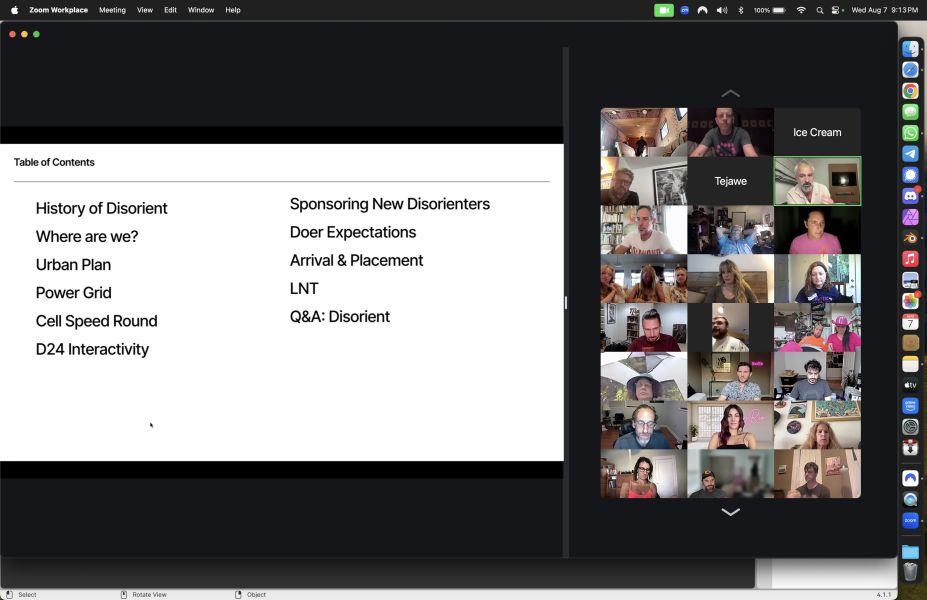
Task: Select the Tejawe participant tile
Action: (730, 181)
